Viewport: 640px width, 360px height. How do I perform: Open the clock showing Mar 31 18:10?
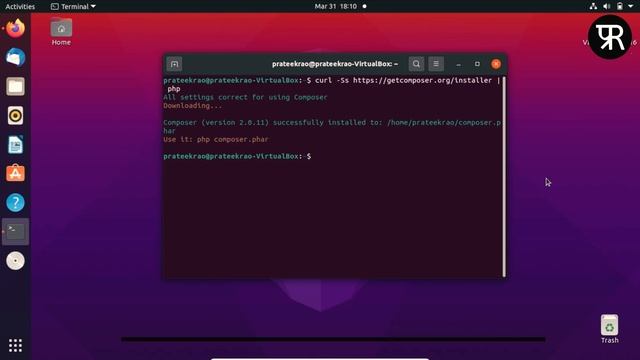click(336, 7)
